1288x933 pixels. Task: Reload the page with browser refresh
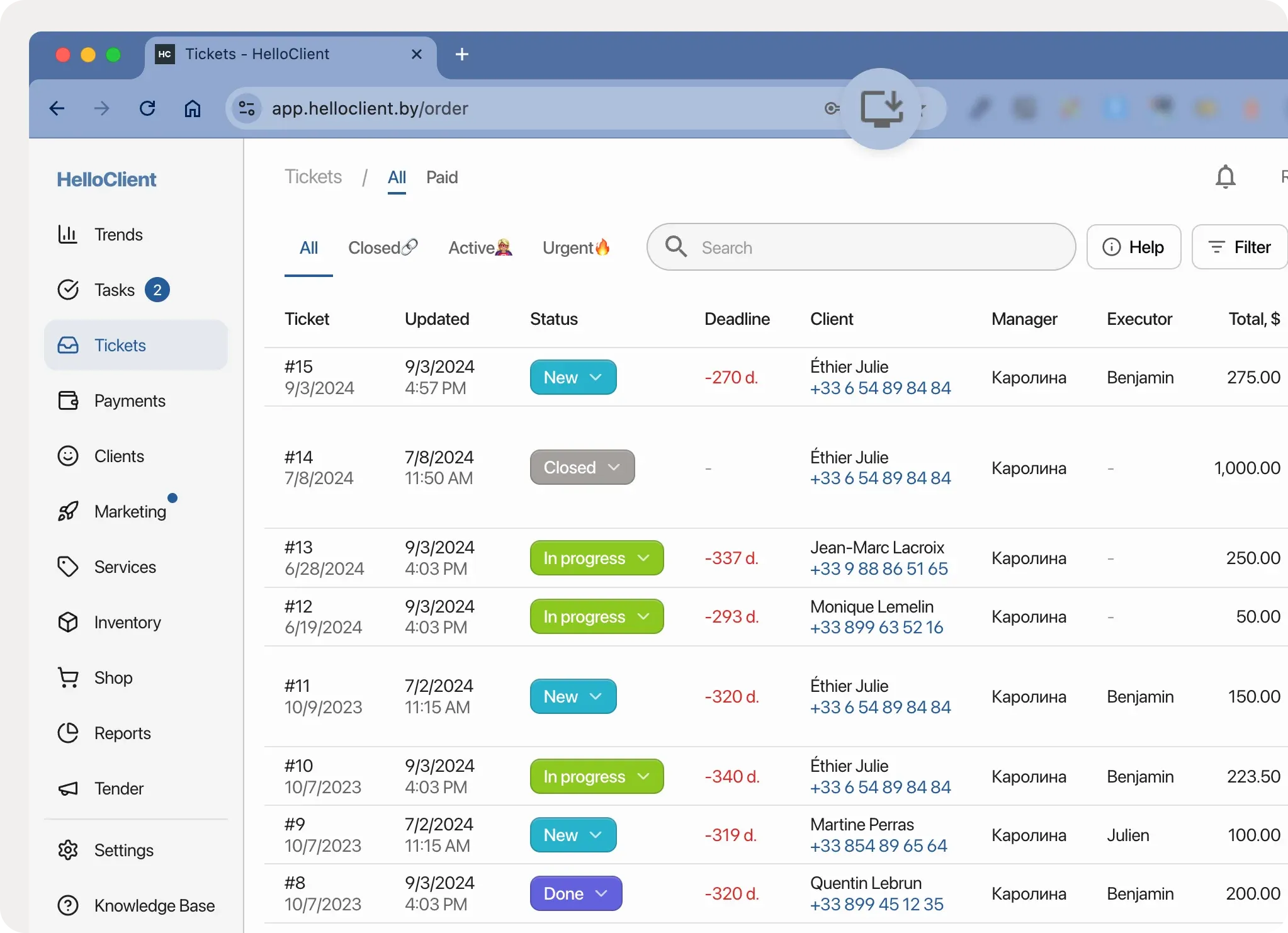(x=147, y=108)
